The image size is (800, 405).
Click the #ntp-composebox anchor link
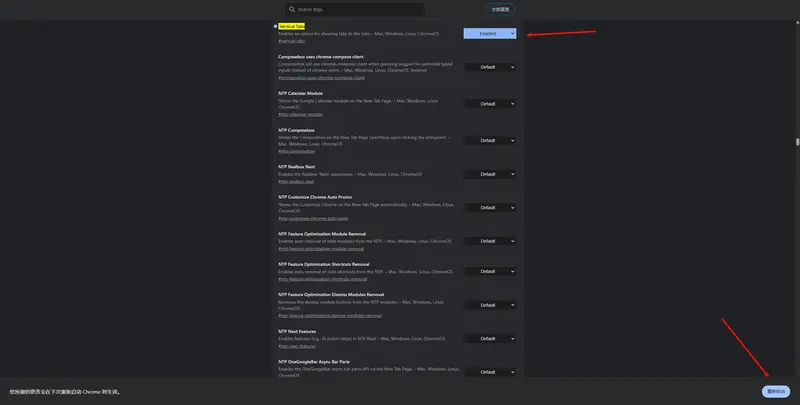click(296, 151)
